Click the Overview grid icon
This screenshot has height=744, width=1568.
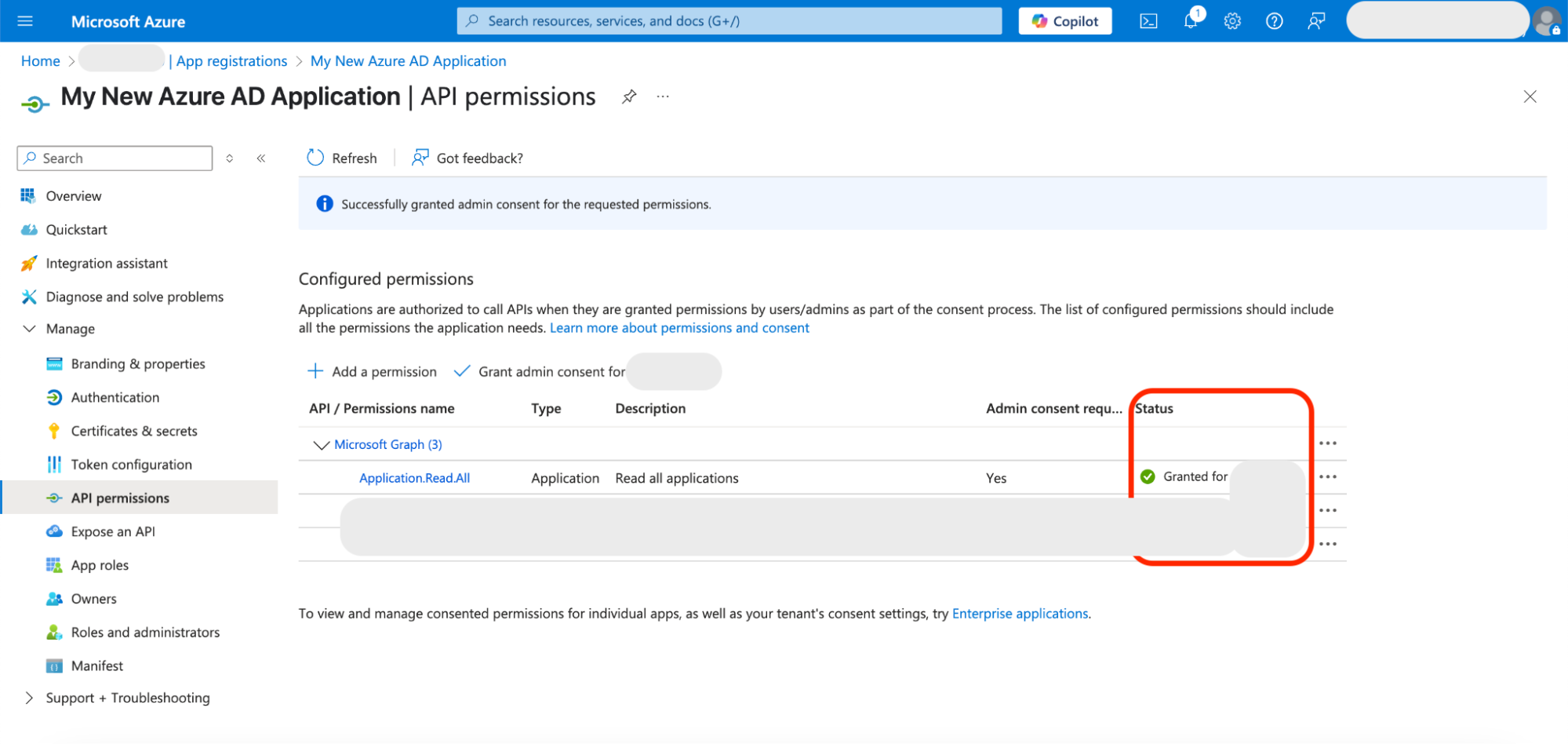point(28,195)
